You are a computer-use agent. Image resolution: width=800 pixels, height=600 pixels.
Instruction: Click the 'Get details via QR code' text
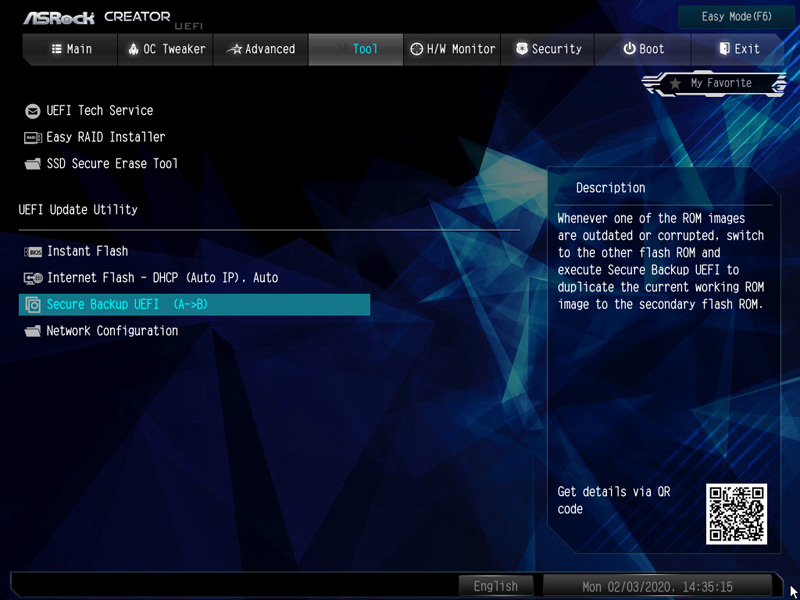614,500
